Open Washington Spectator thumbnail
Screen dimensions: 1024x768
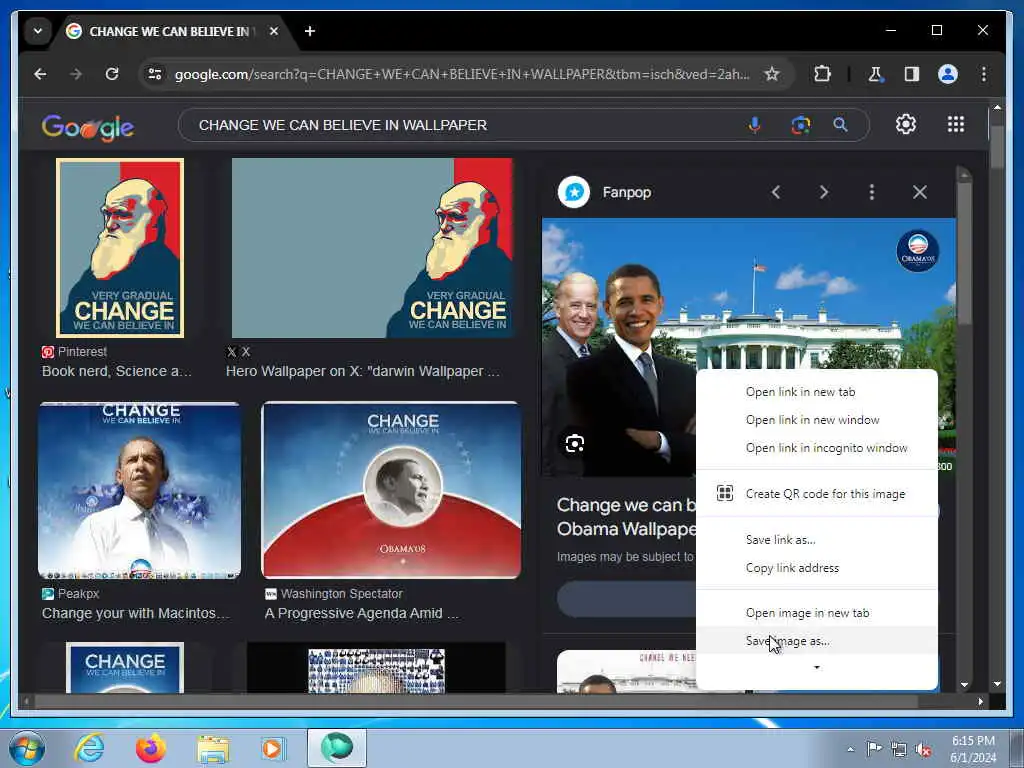point(391,490)
